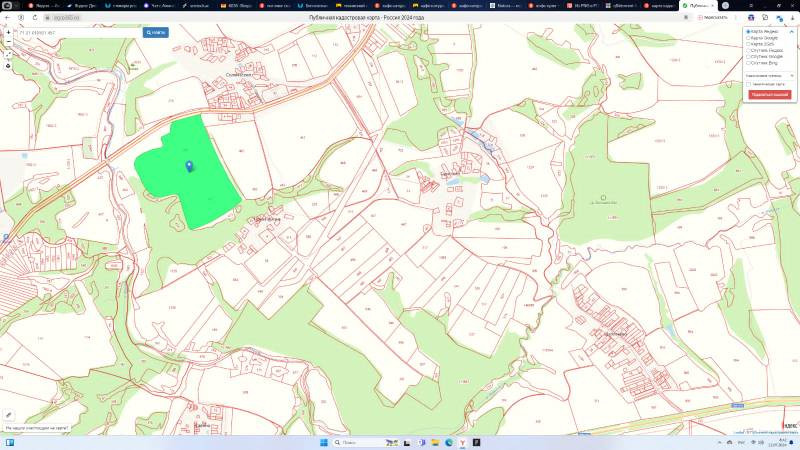Zoom out with the minus button
Viewport: 800px width, 450px height.
8,43
